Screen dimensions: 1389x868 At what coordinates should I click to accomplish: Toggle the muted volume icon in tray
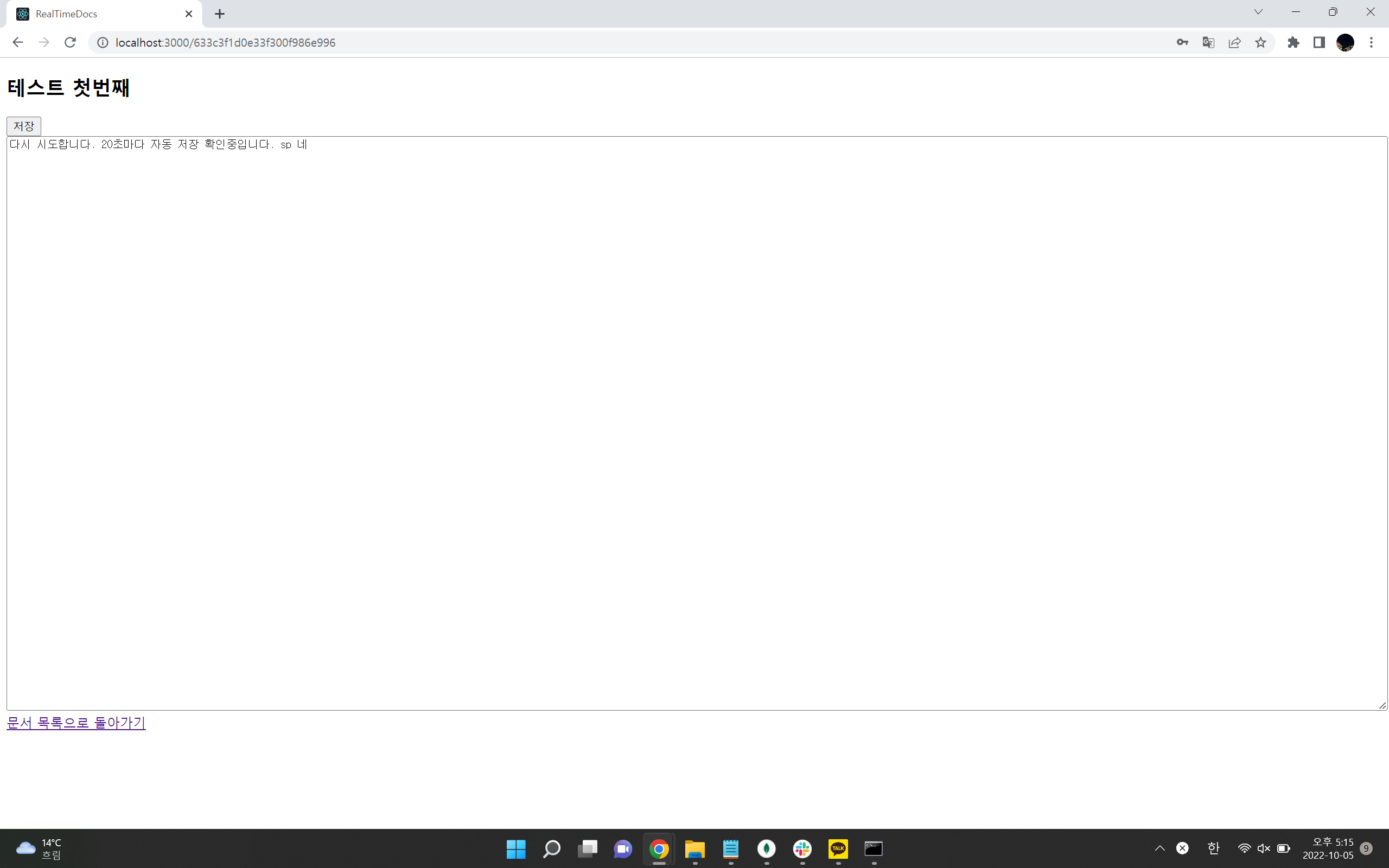tap(1263, 848)
